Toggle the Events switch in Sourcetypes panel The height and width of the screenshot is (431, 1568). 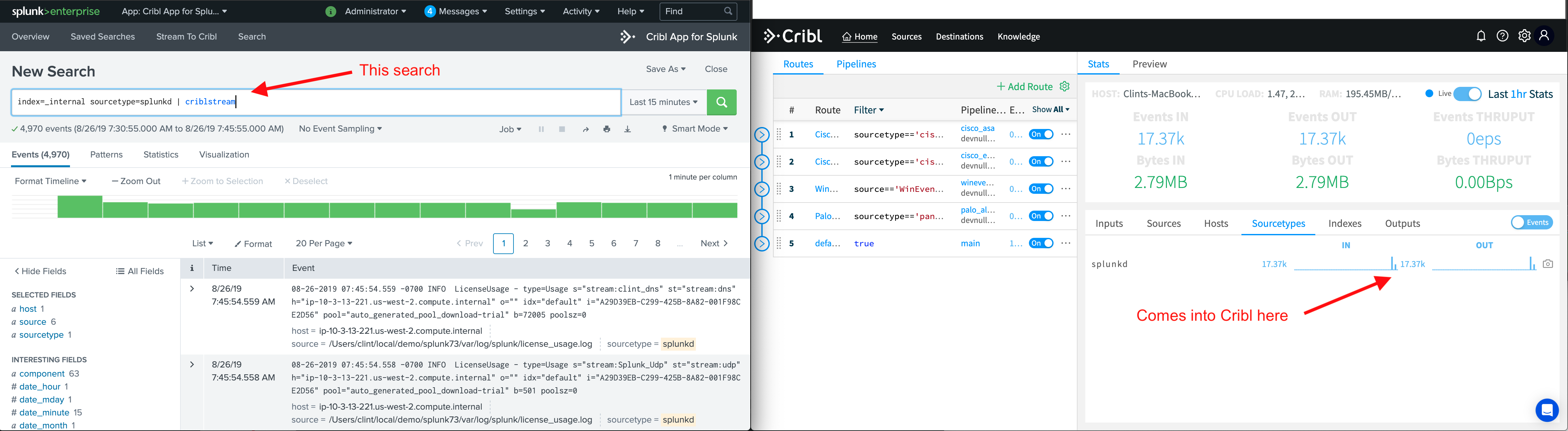coord(1532,222)
